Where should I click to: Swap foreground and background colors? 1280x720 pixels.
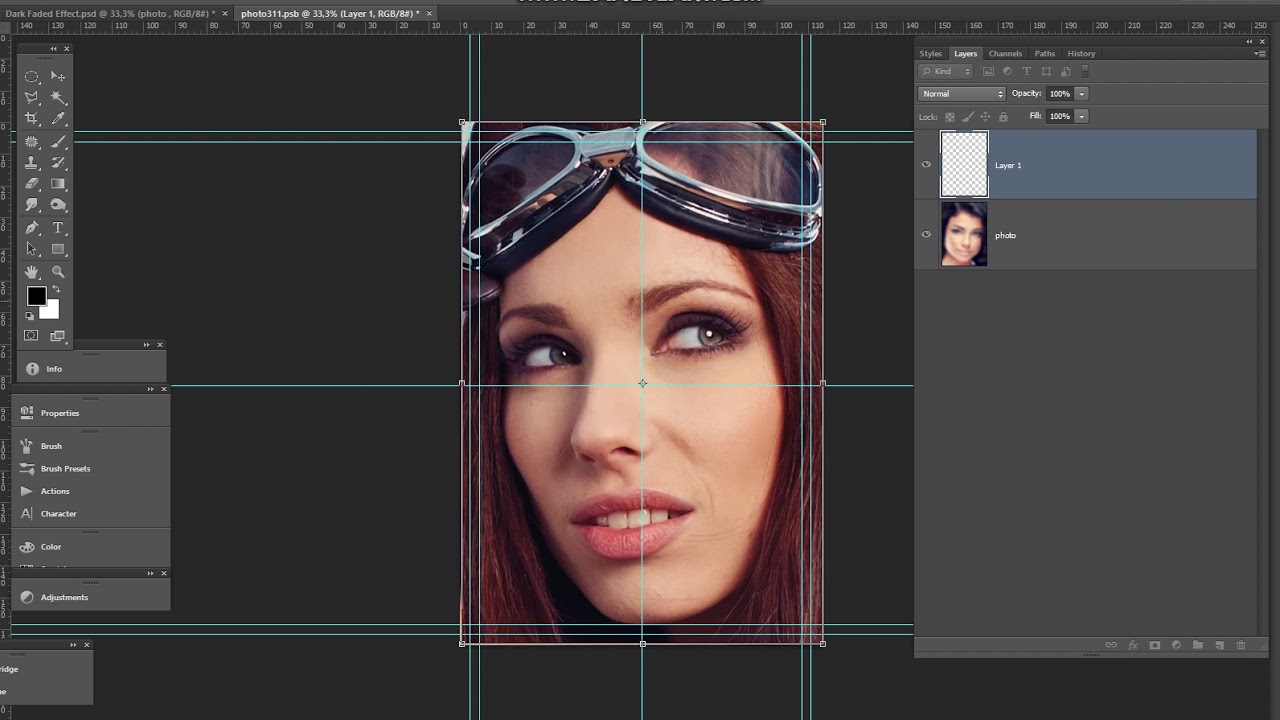tap(56, 290)
